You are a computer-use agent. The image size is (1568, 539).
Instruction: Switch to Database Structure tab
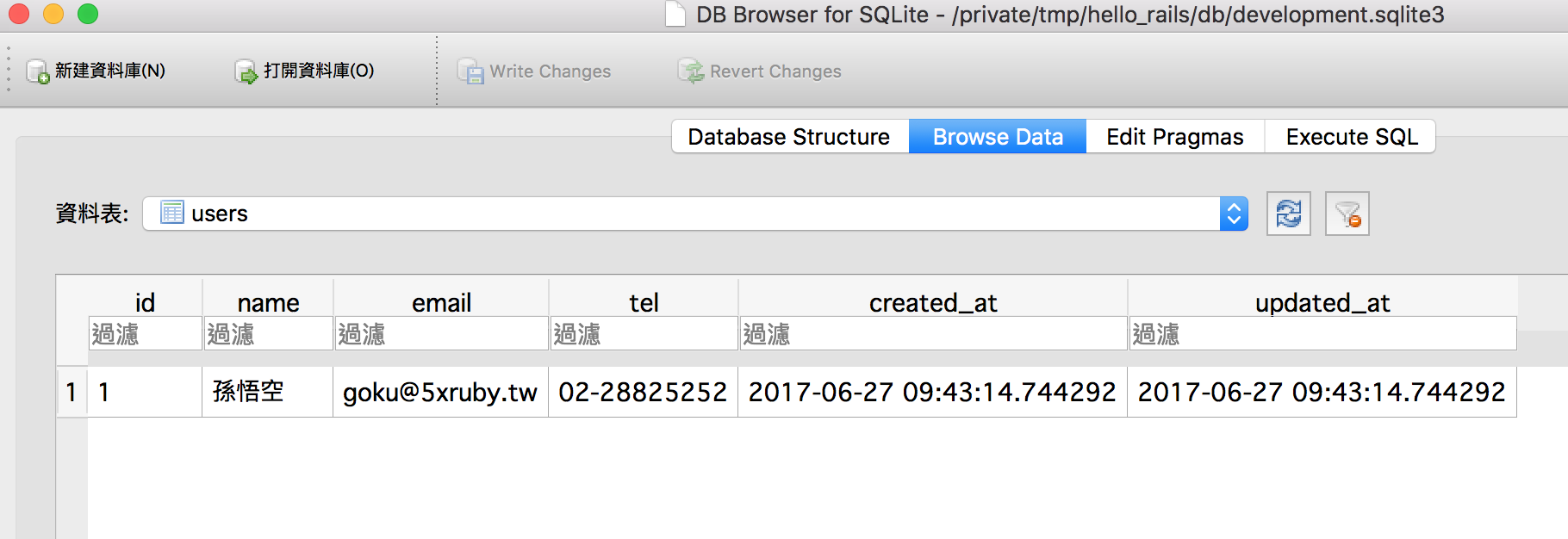tap(789, 137)
